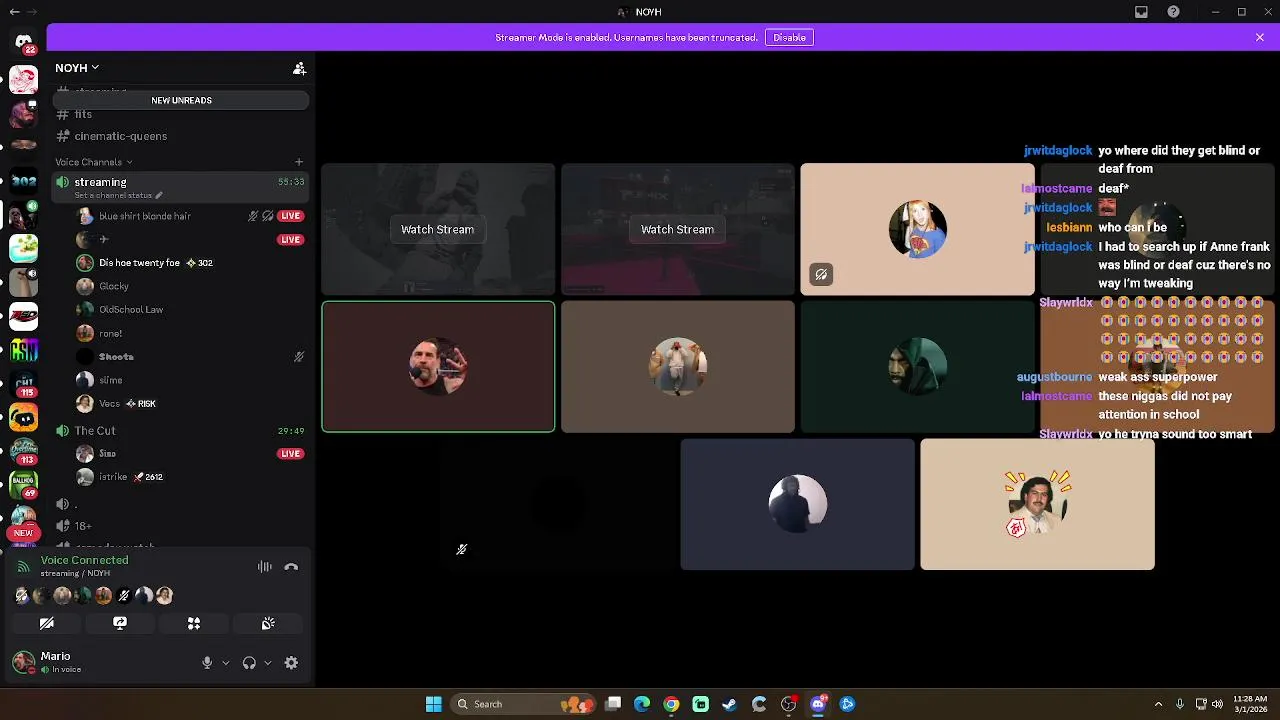1280x720 pixels.
Task: Select user Vecs with RISK tag
Action: (127, 404)
